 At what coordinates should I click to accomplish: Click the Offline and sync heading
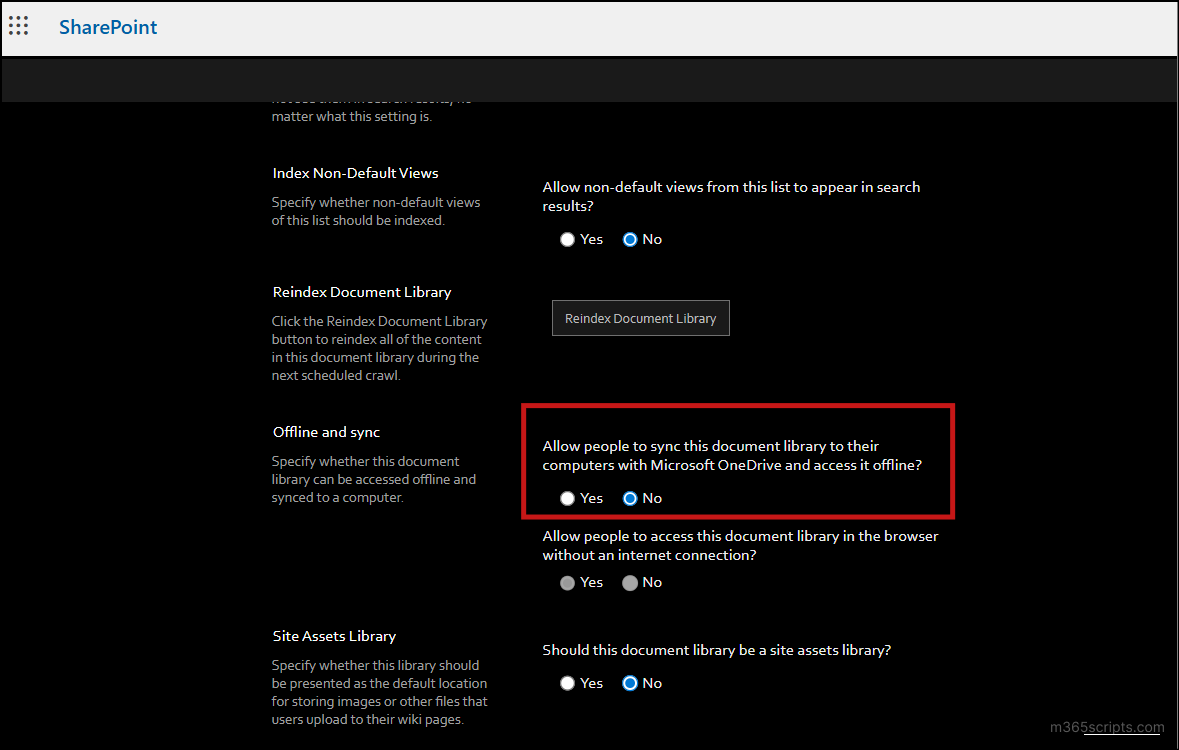tap(326, 432)
